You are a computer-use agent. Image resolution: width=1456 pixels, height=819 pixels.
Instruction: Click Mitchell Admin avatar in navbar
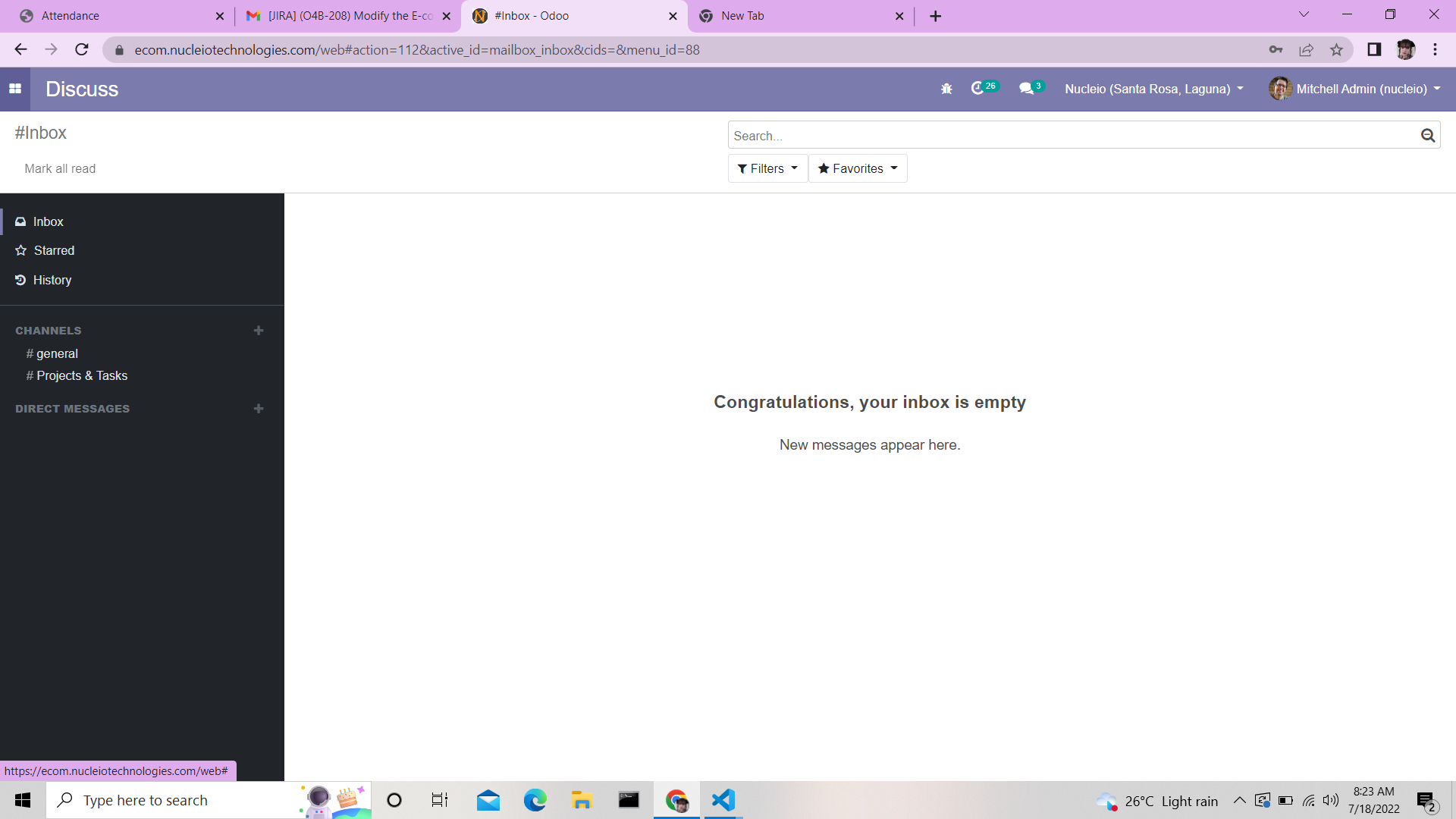[1280, 89]
